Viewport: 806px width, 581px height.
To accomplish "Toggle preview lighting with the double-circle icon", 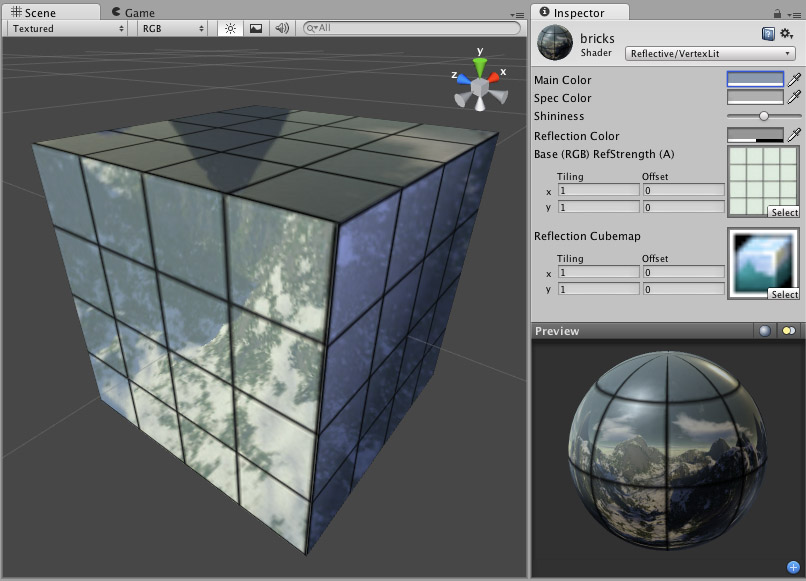I will 789,331.
